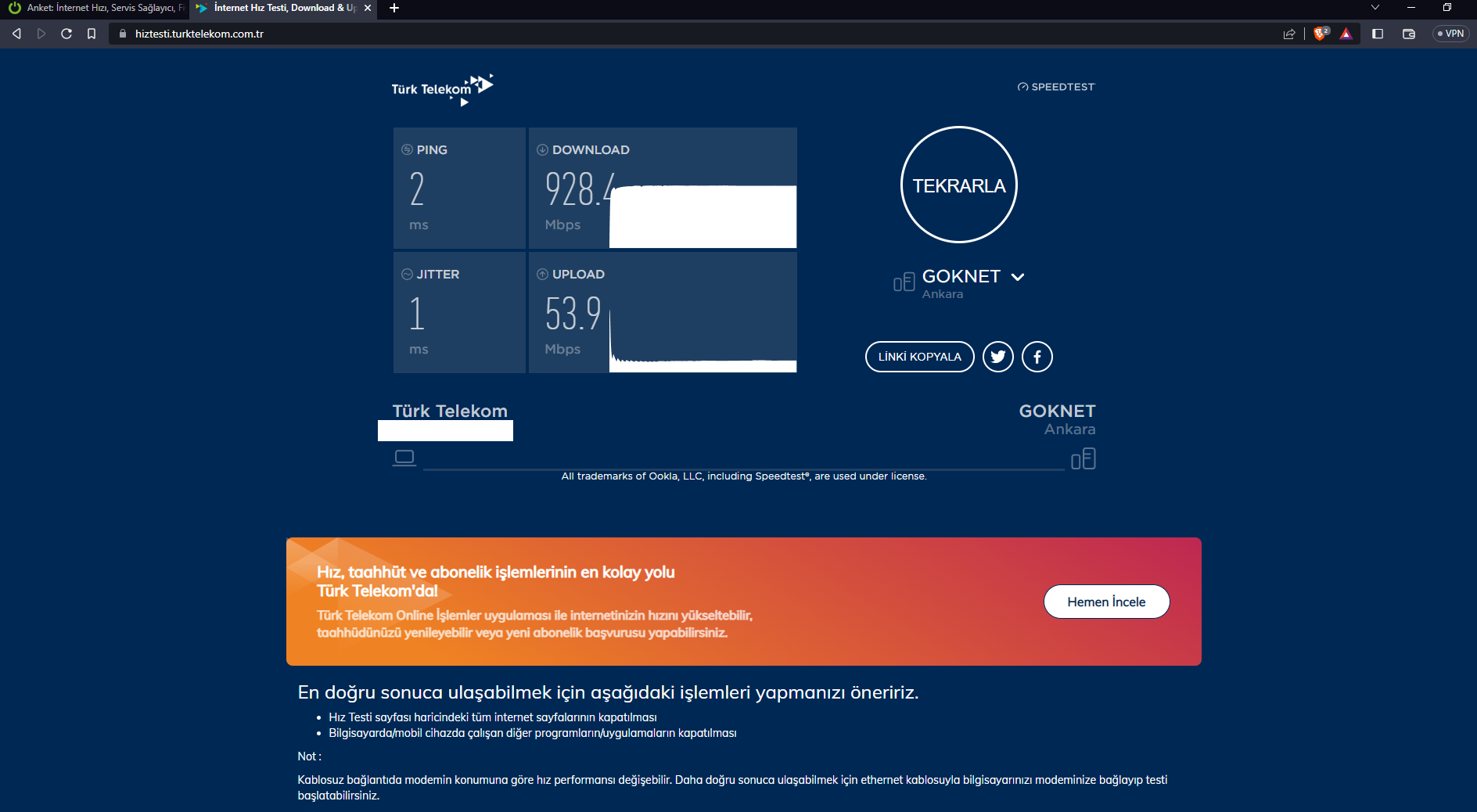Open a new browser tab
The height and width of the screenshot is (812, 1477).
pos(394,8)
